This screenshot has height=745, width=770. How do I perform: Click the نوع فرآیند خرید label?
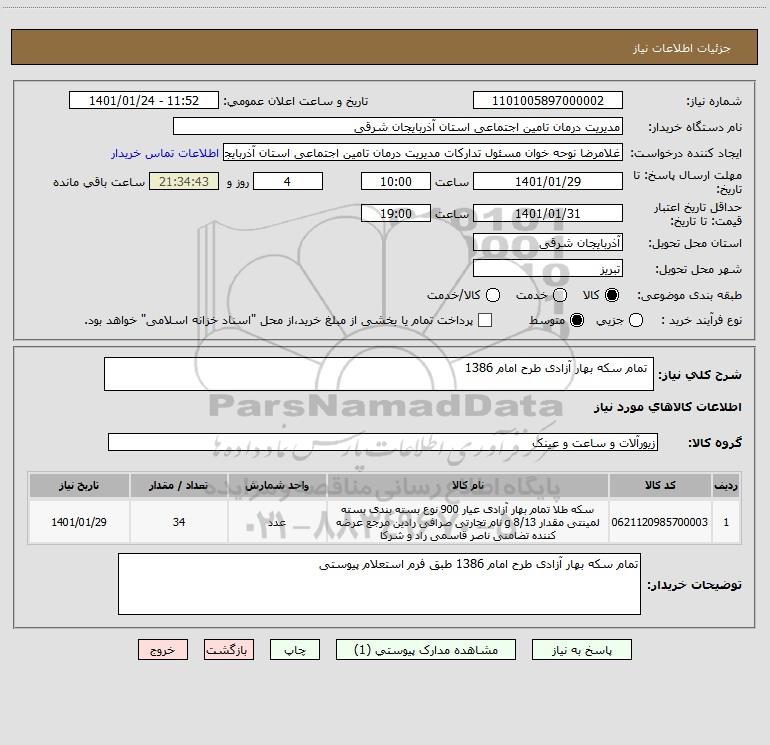pos(701,320)
